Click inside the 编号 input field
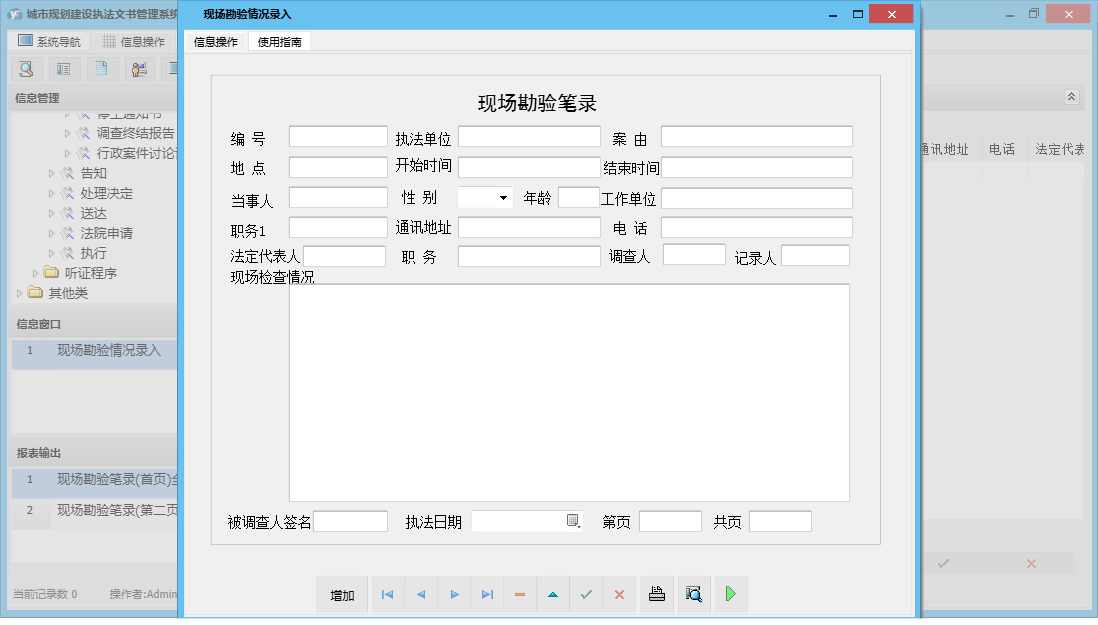This screenshot has width=1098, height=625. [337, 135]
